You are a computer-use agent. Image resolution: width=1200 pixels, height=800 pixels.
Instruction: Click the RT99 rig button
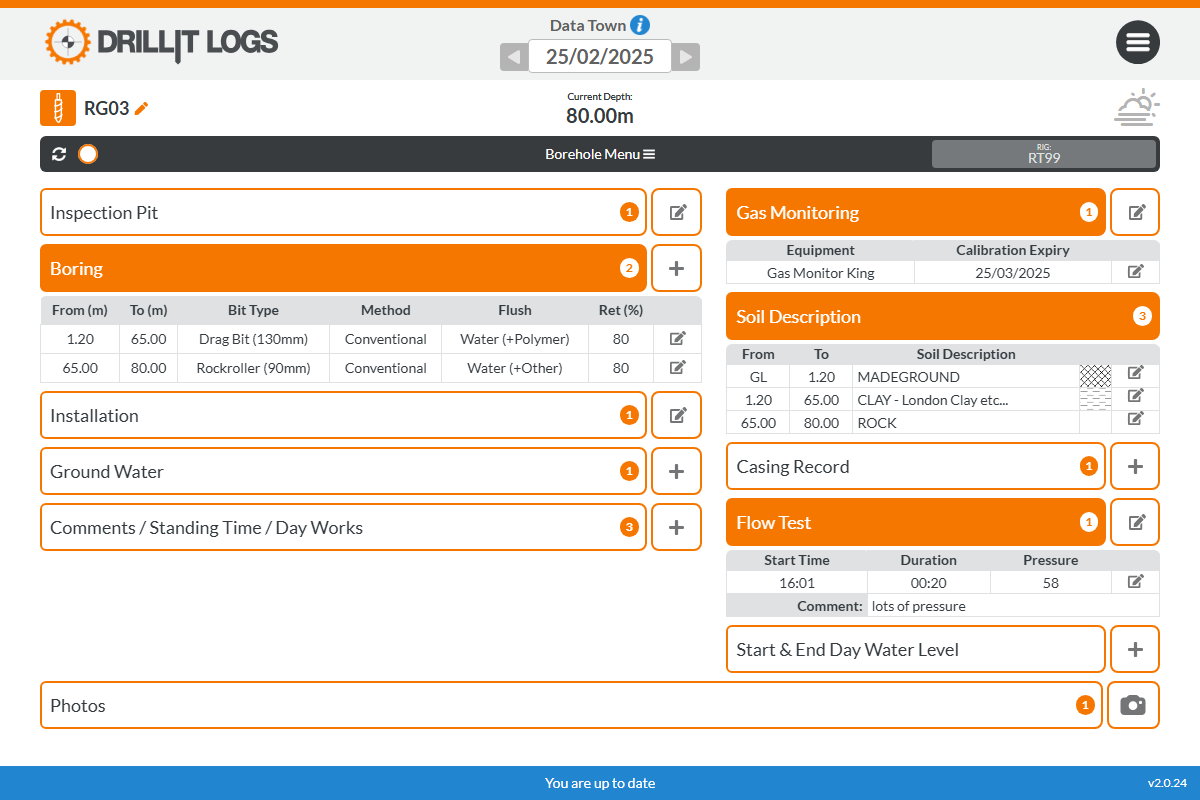[1043, 154]
